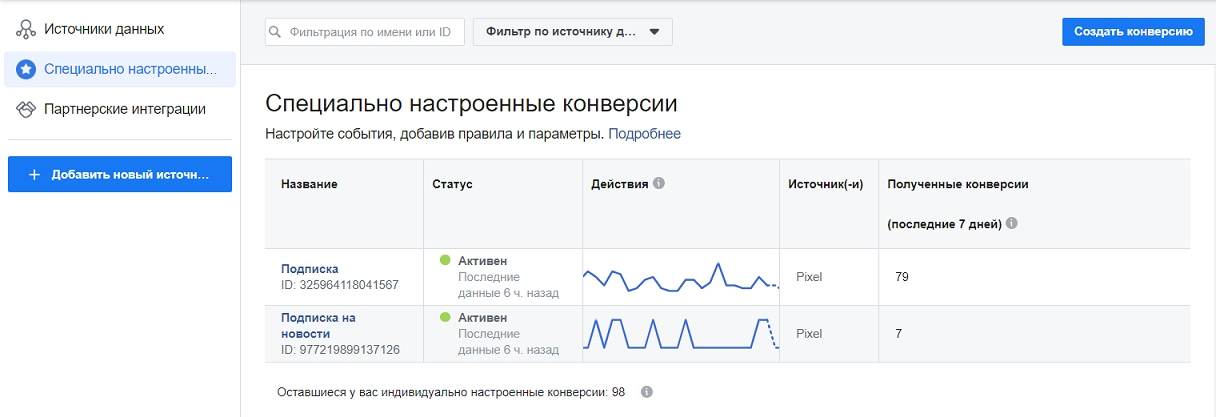Click info icon after remaining conversions count

(x=646, y=392)
